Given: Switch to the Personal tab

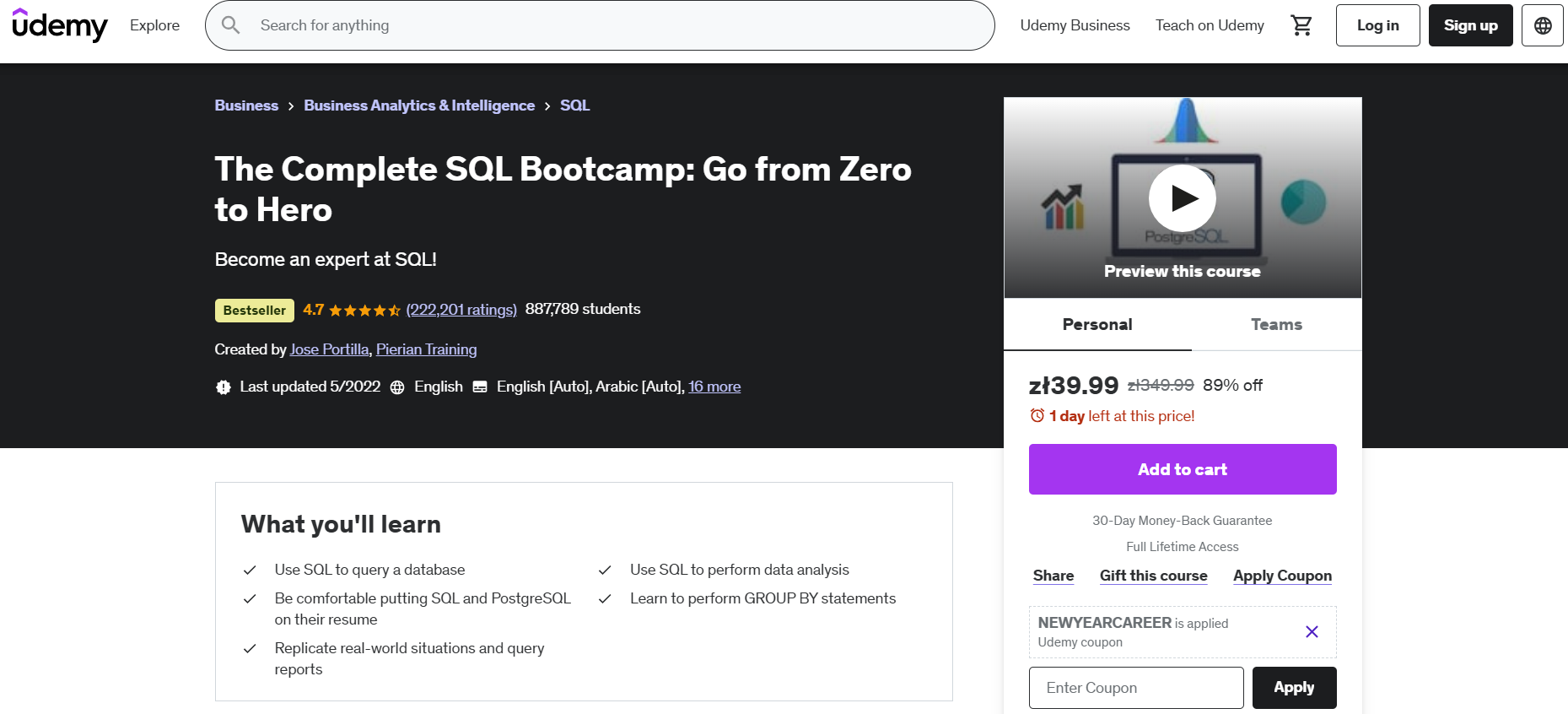Looking at the screenshot, I should coord(1097,324).
